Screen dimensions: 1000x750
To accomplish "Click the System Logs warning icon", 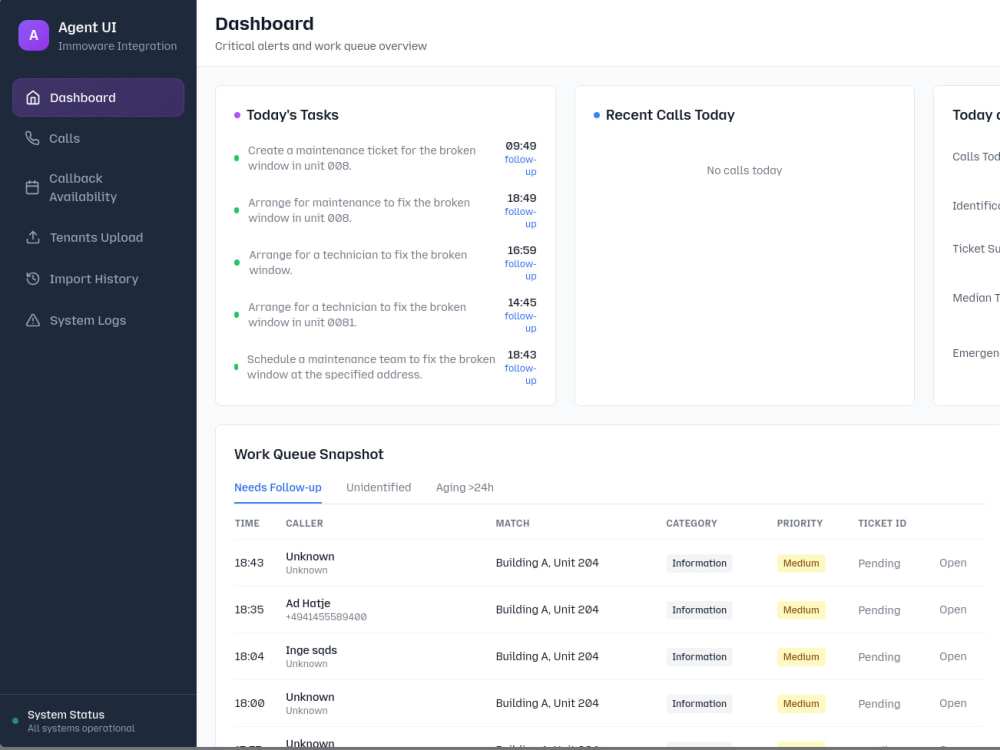I will click(x=33, y=320).
